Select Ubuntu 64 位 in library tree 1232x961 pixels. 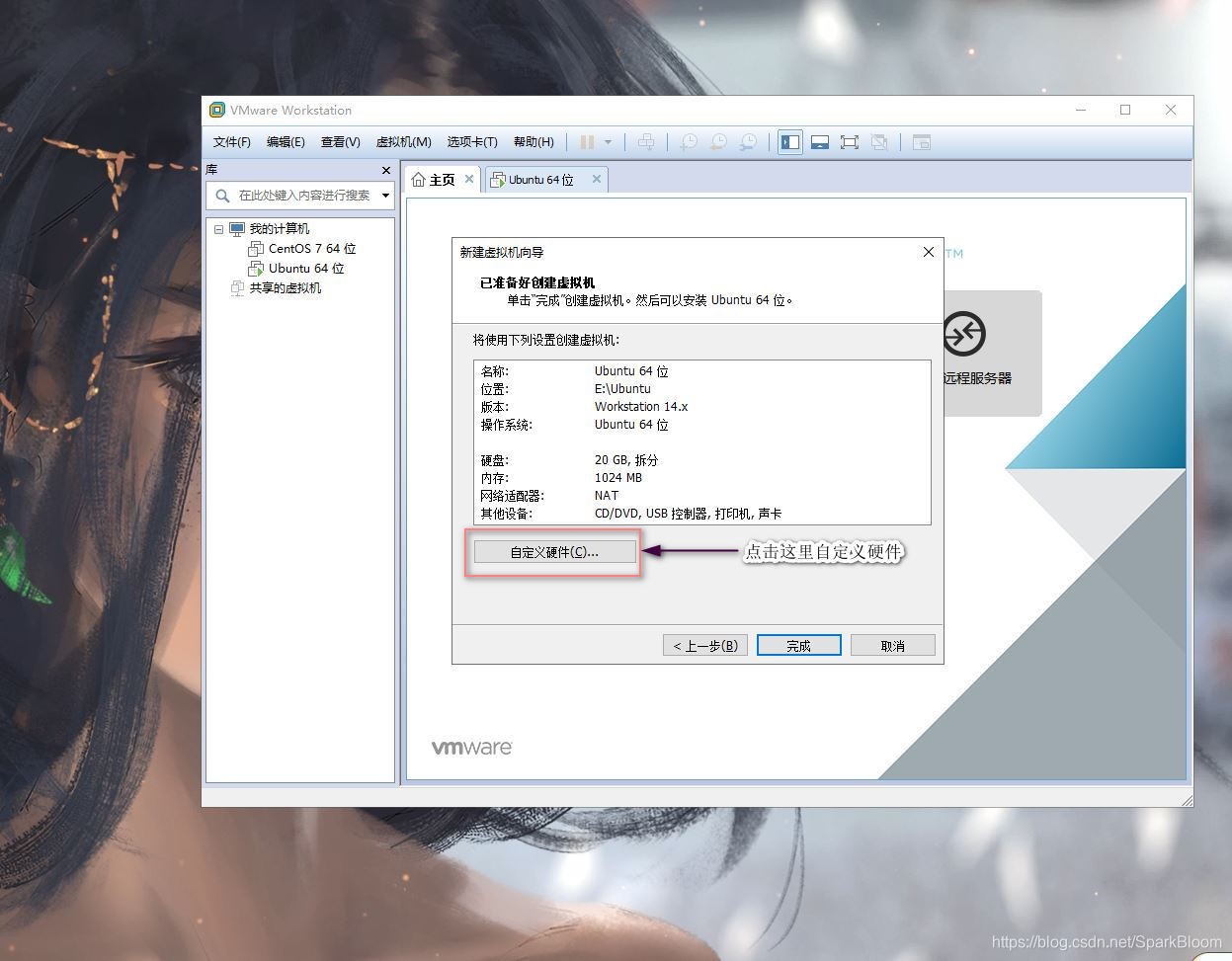306,269
